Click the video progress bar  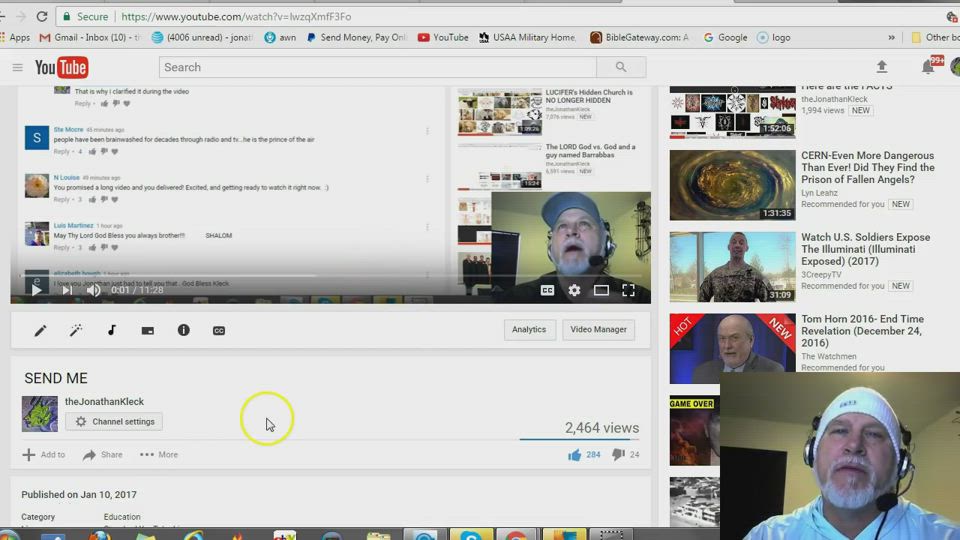click(330, 276)
